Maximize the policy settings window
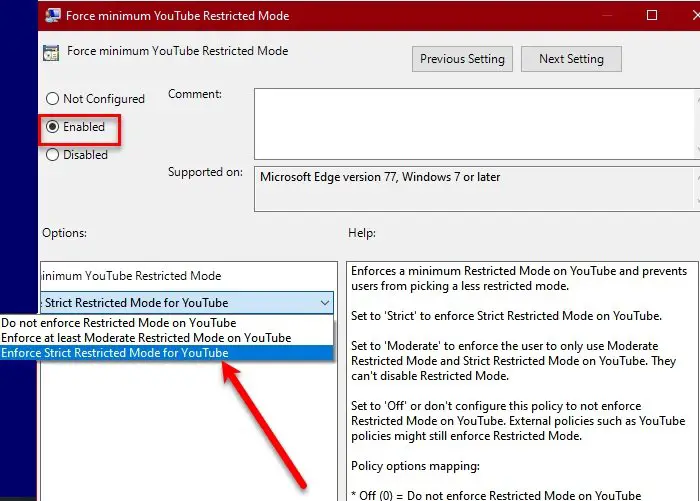The width and height of the screenshot is (700, 501). pos(652,15)
